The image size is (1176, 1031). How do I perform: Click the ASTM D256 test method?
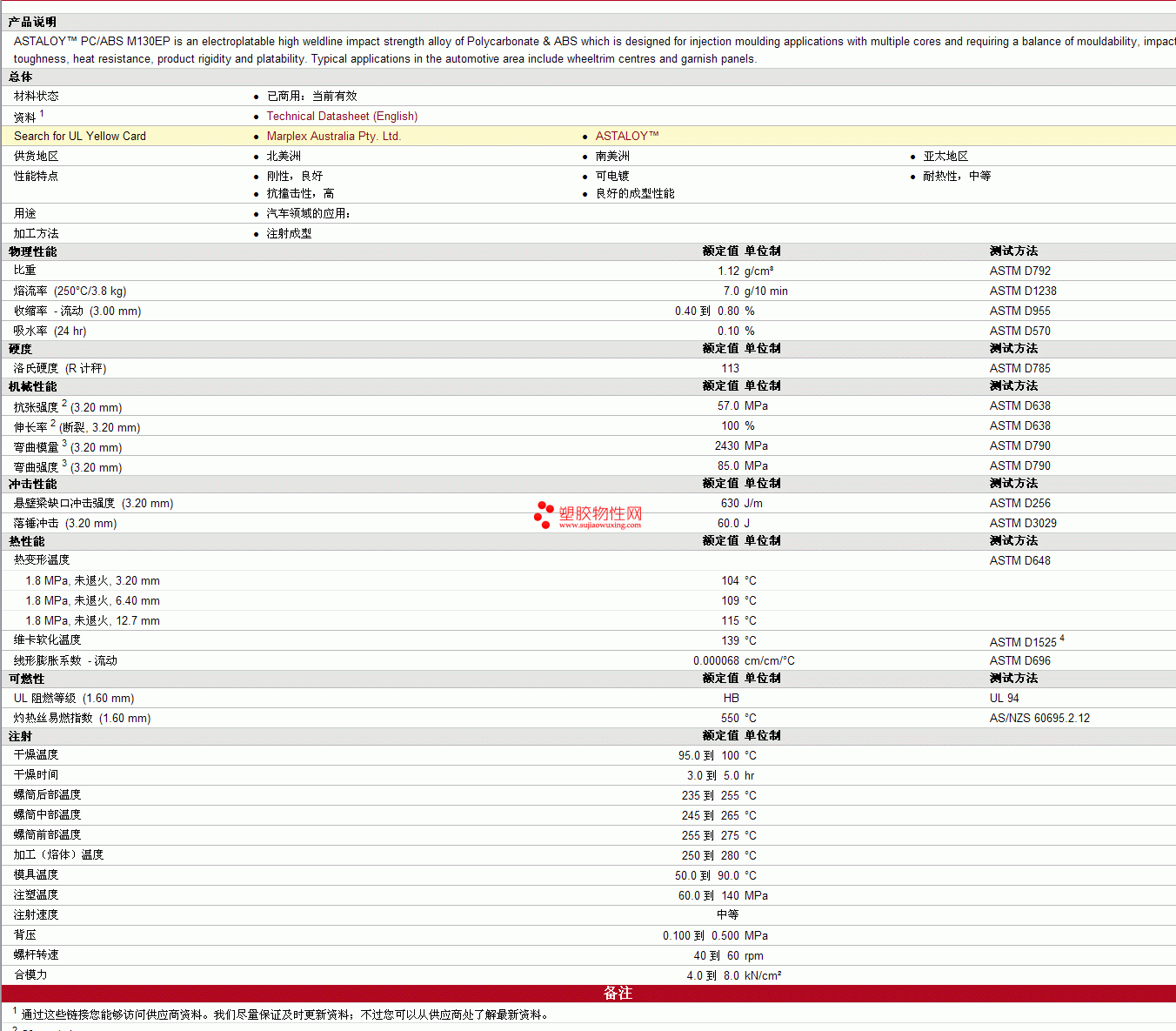point(1020,503)
